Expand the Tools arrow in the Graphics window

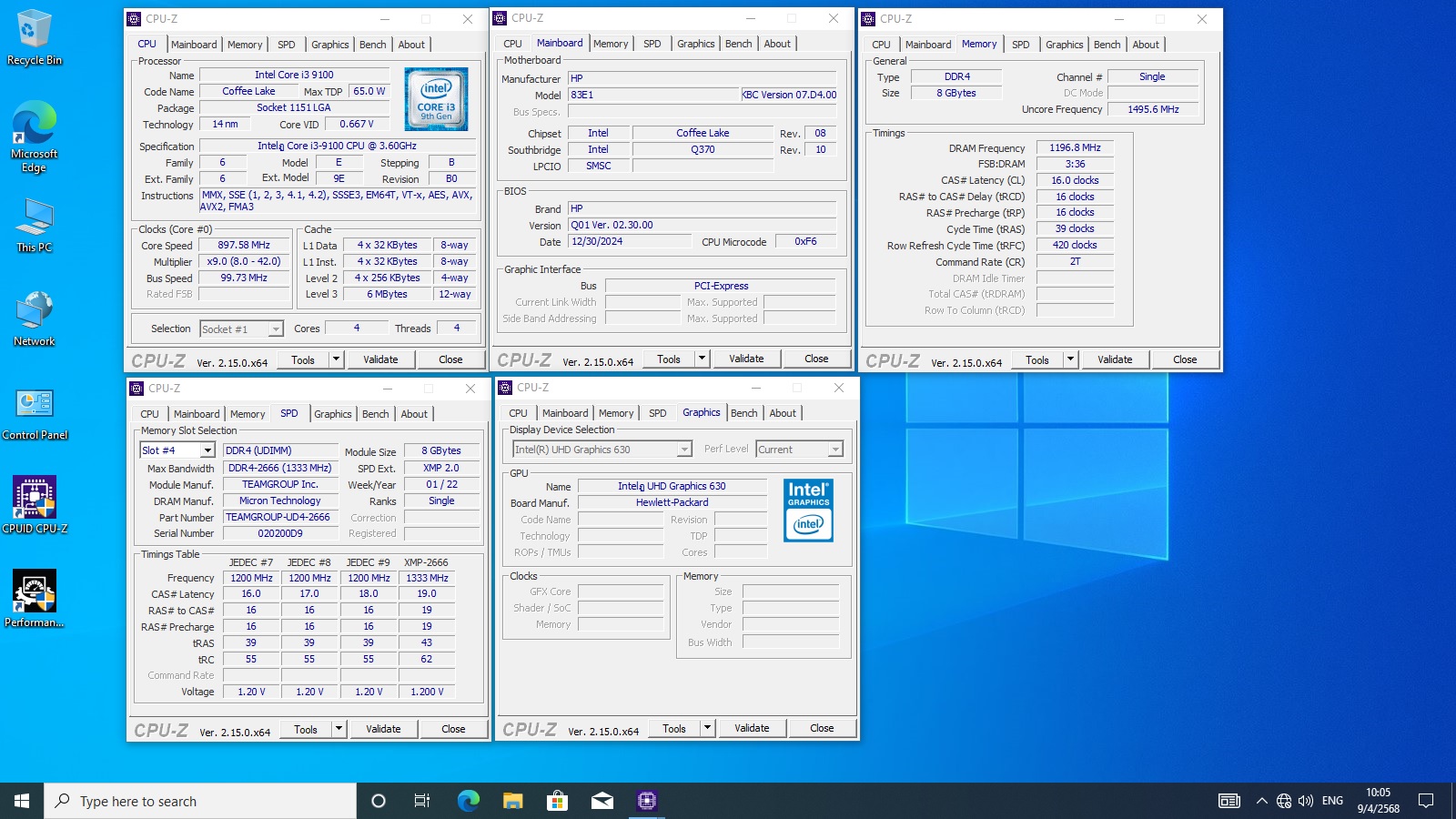[706, 728]
